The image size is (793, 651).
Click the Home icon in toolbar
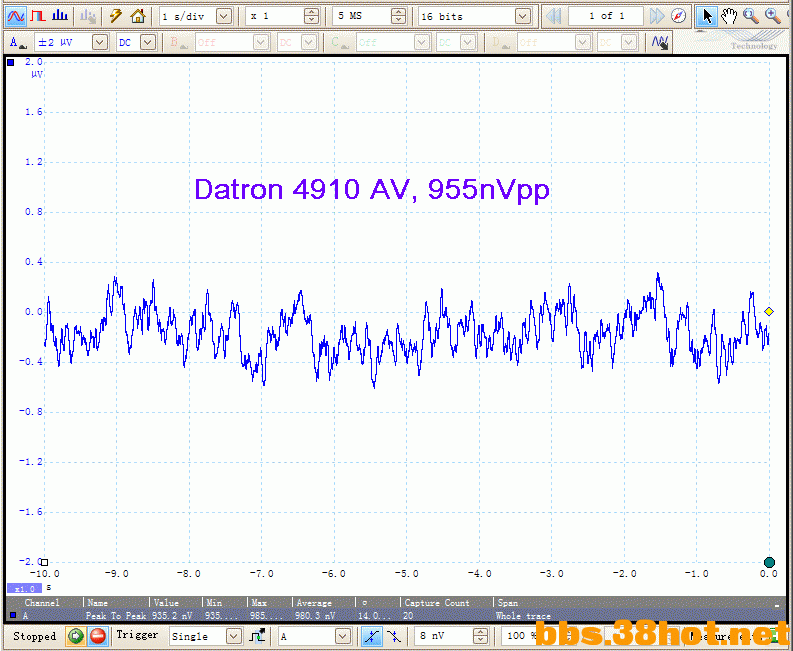pos(138,16)
